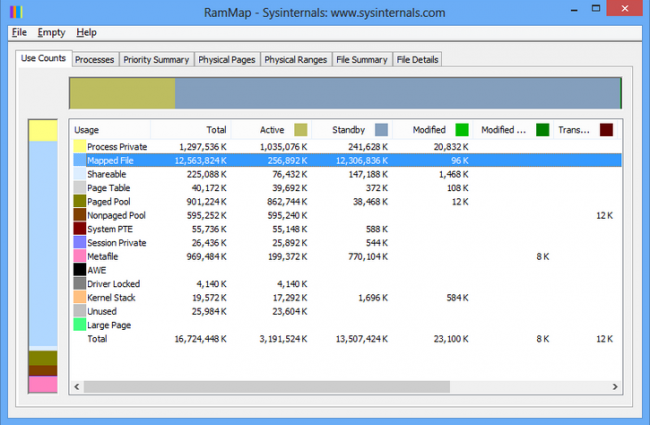Select the Session Private row label
Image resolution: width=650 pixels, height=425 pixels.
[x=116, y=243]
